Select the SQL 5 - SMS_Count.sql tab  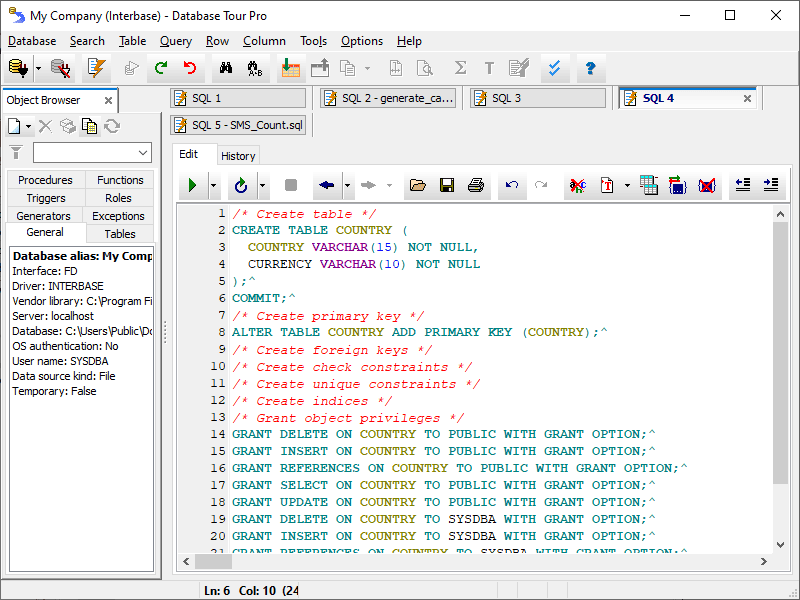(x=238, y=125)
